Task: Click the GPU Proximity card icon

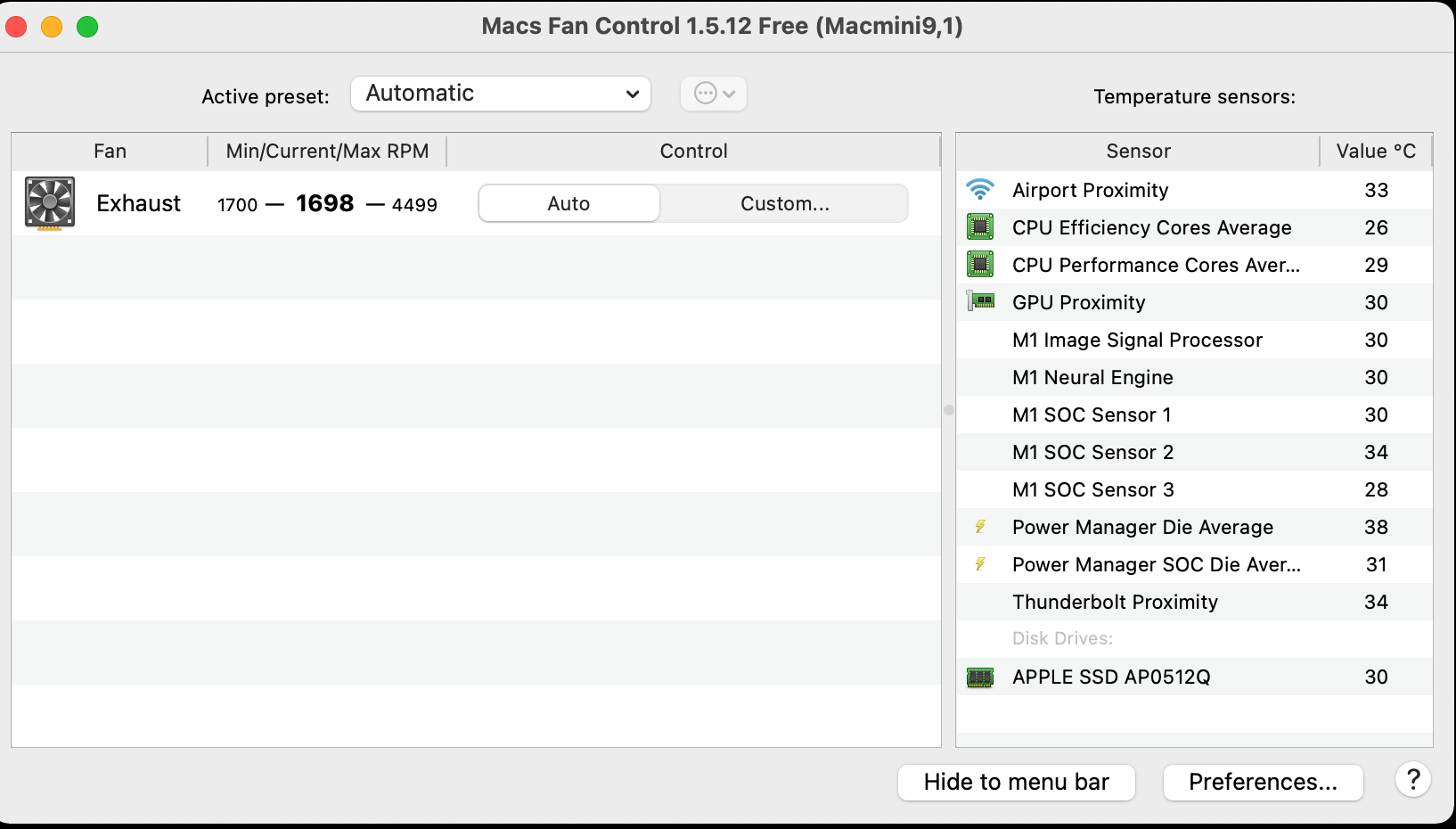Action: 980,301
